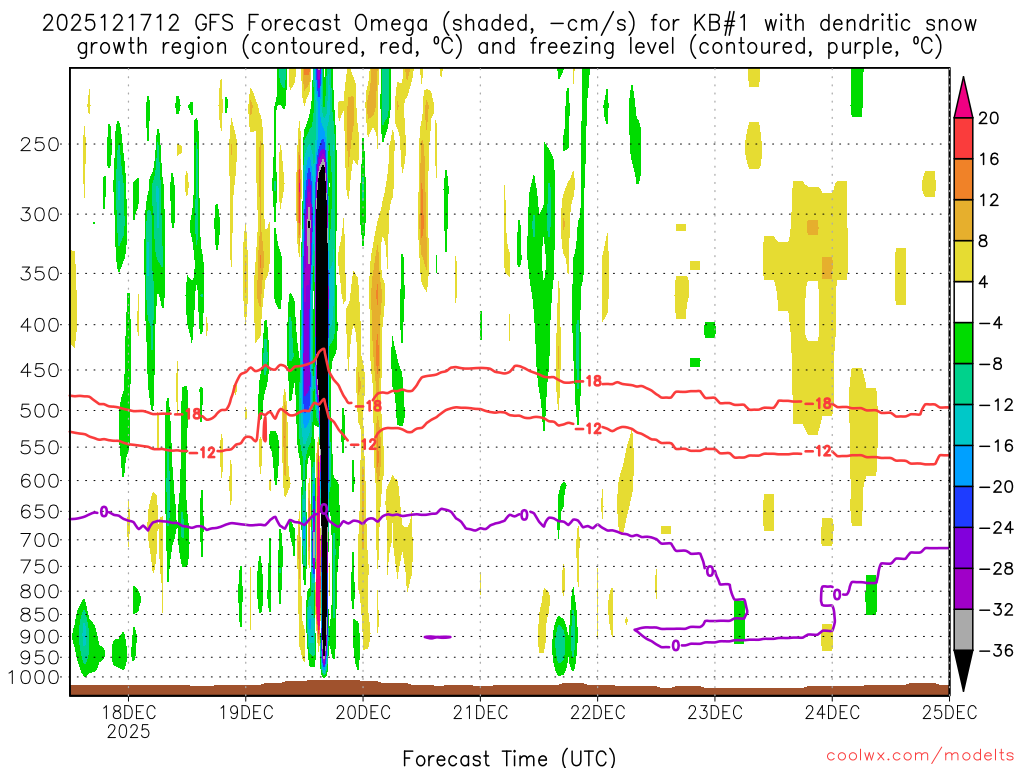Image resolution: width=1024 pixels, height=768 pixels.
Task: Click the red -12 contour label near 24DEC
Action: tap(818, 451)
